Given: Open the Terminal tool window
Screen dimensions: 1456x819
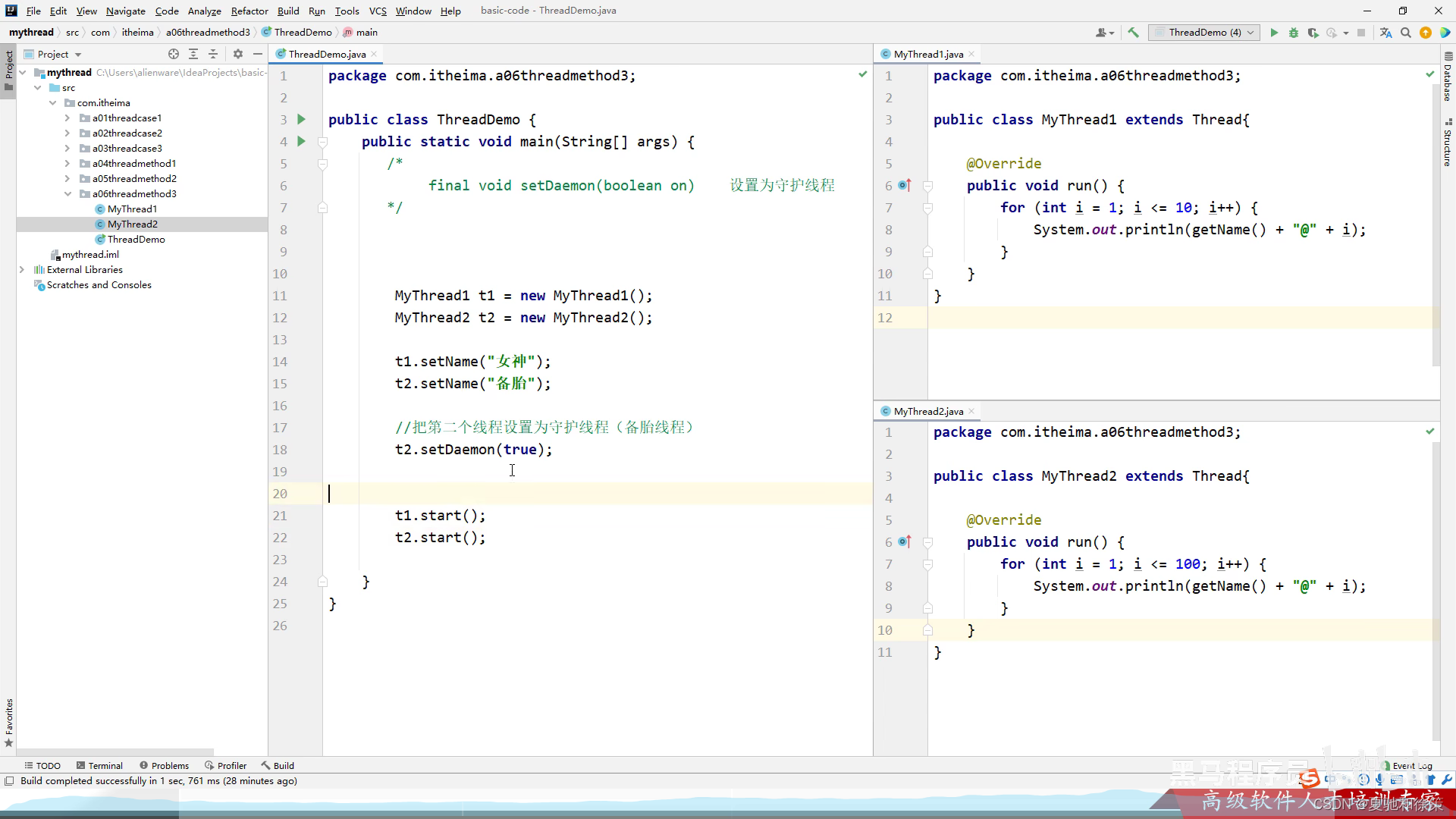Looking at the screenshot, I should 99,765.
